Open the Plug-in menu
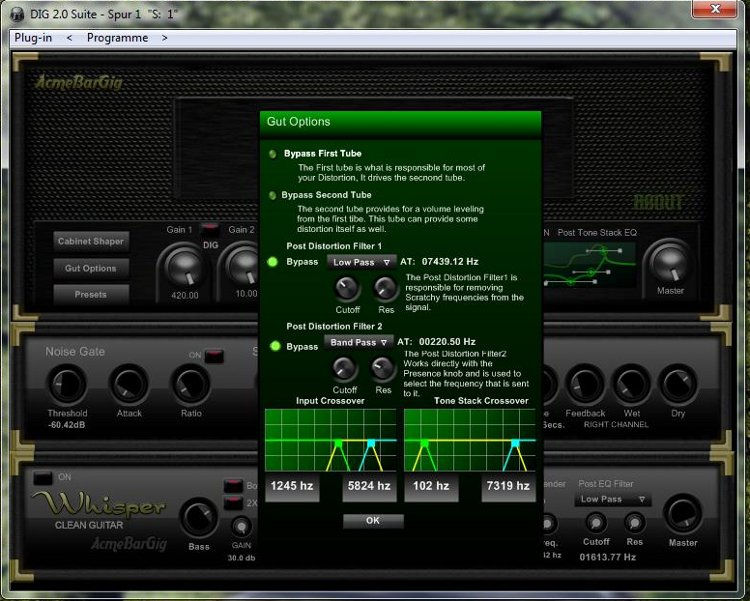Image resolution: width=750 pixels, height=601 pixels. click(x=33, y=38)
